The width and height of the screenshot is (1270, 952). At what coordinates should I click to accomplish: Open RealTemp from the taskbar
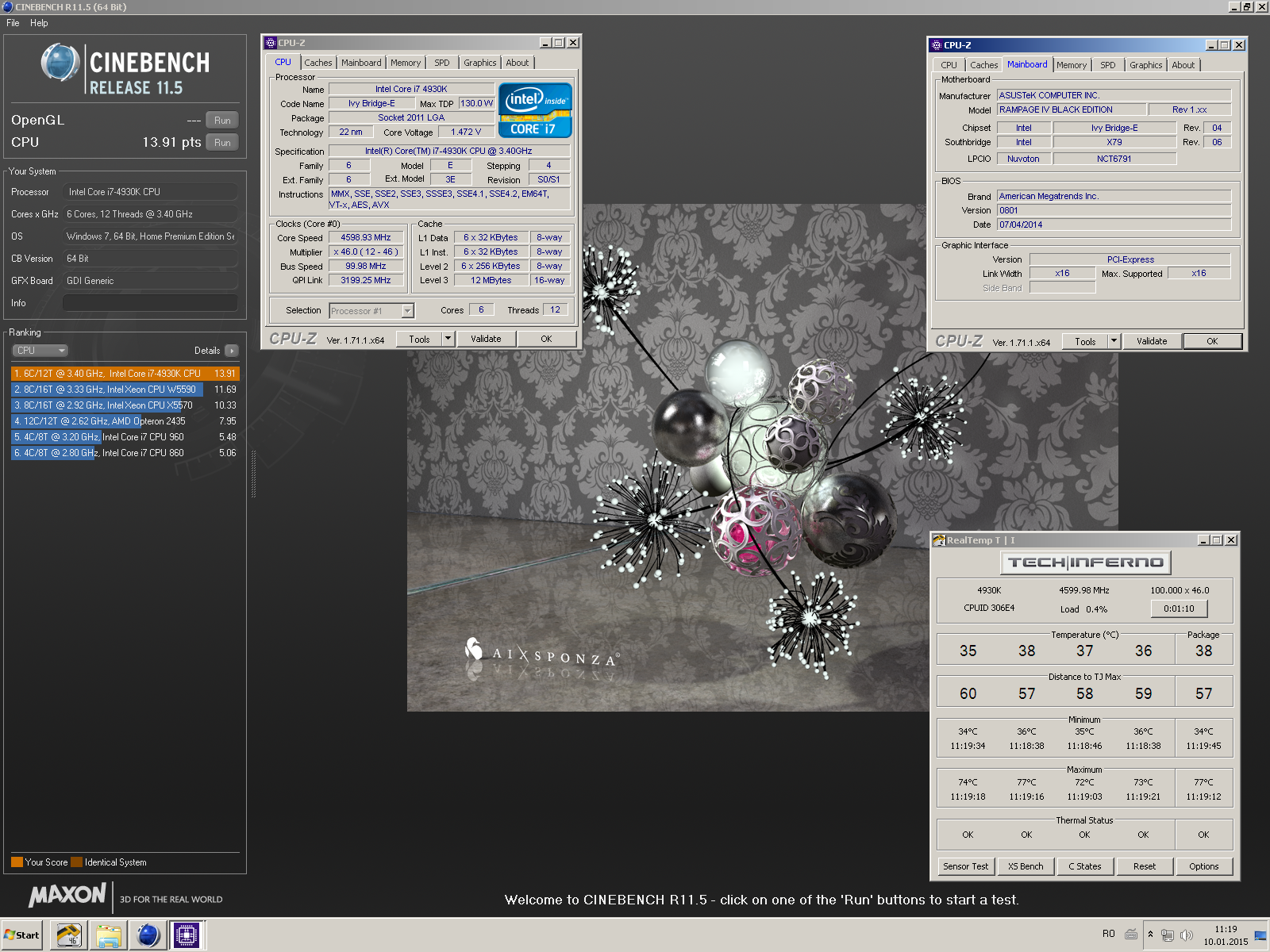[69, 935]
